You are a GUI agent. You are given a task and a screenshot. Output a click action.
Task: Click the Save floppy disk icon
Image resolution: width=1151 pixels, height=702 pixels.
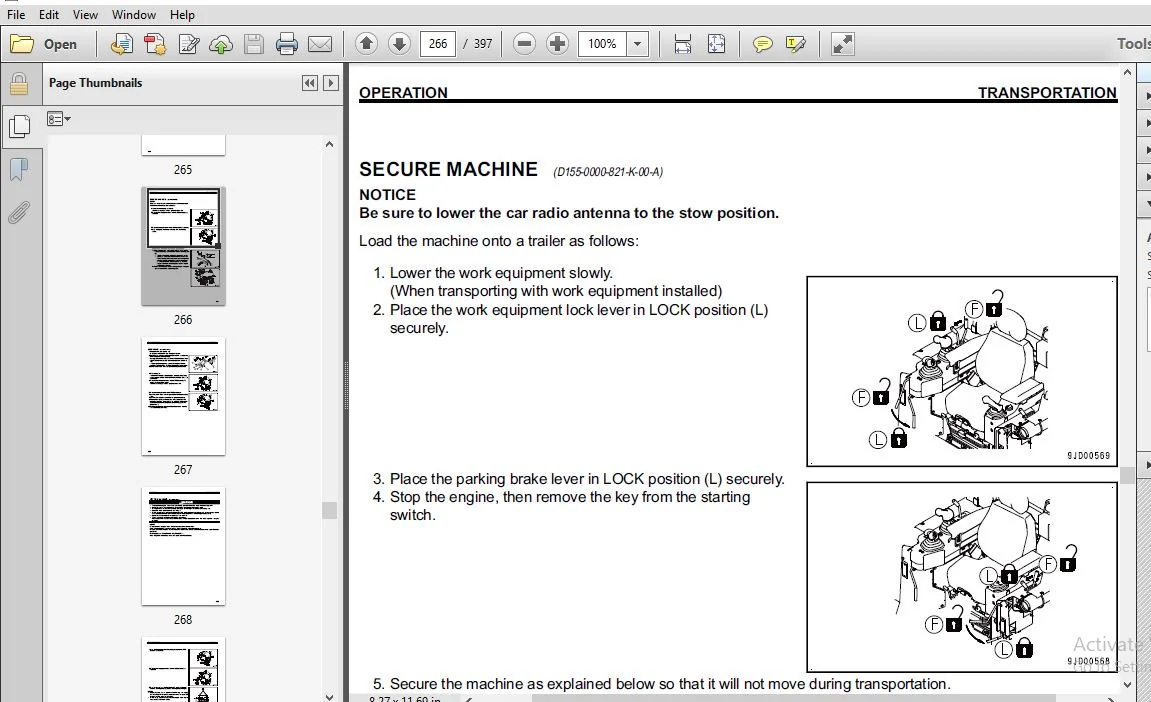pos(254,44)
